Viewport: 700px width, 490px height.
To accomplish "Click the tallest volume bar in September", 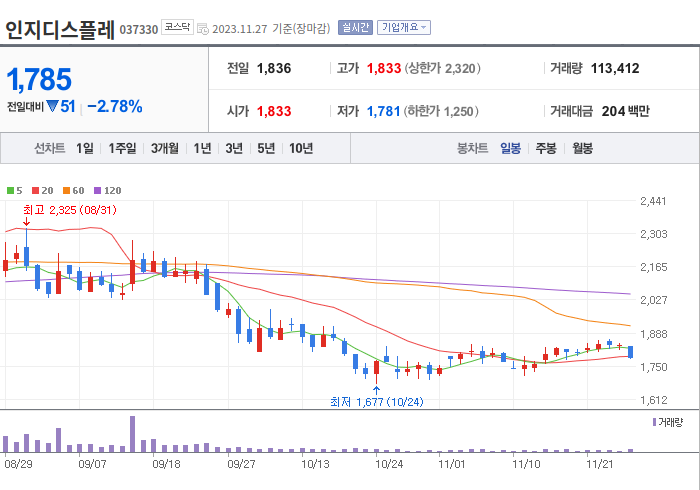I will pyautogui.click(x=133, y=434).
